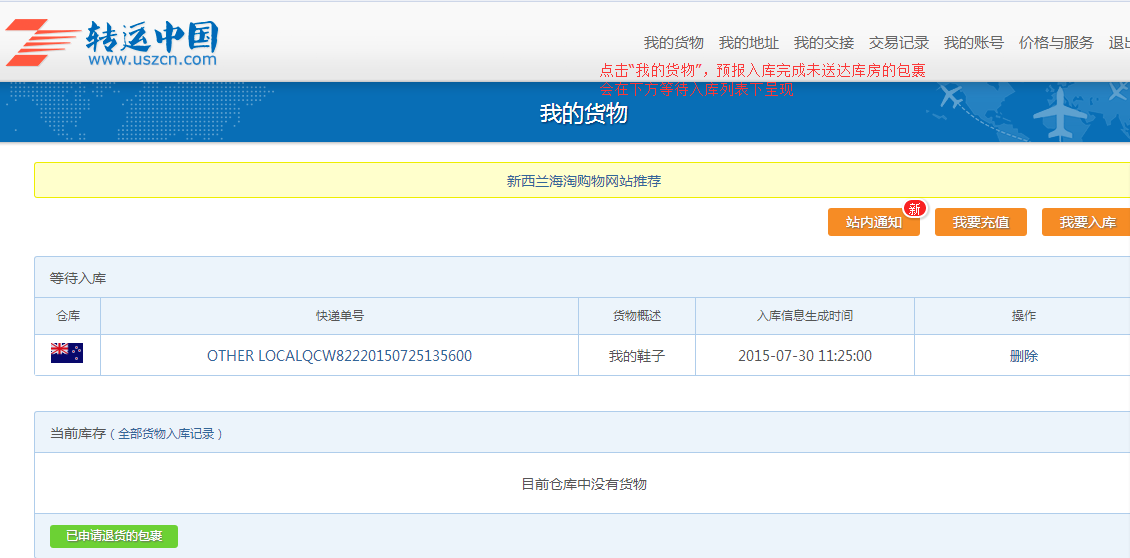This screenshot has width=1130, height=558.
Task: Click the New Zealand flag warehouse icon
Action: point(67,353)
